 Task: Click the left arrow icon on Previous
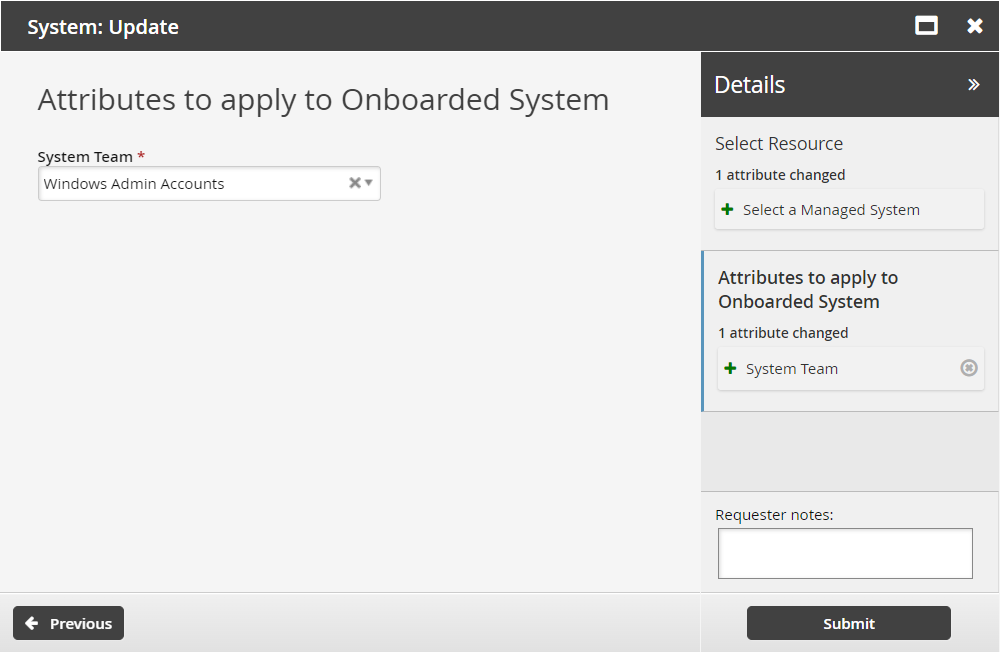coord(32,623)
